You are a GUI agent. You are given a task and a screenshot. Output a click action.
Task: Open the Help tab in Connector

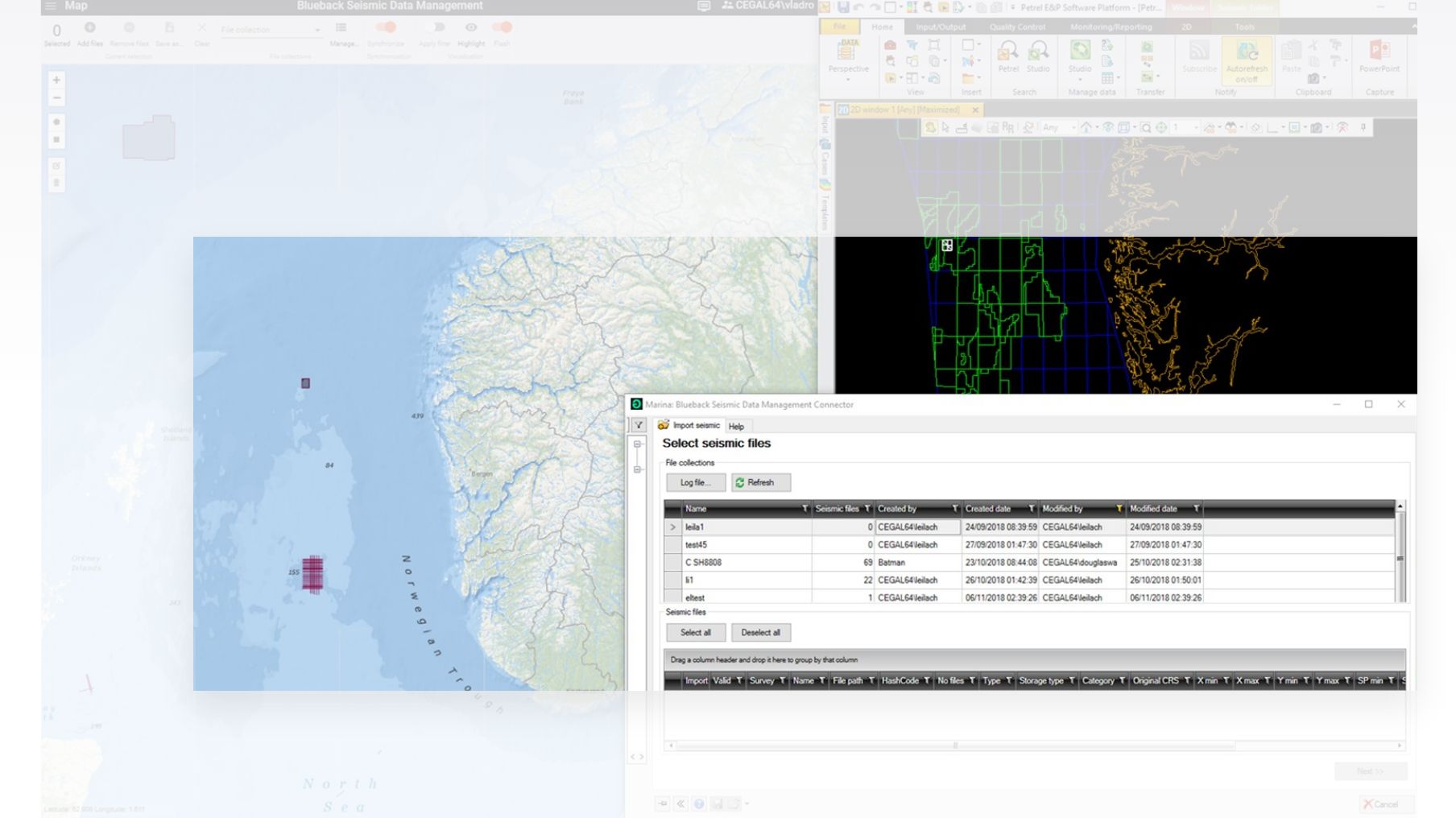pyautogui.click(x=736, y=426)
